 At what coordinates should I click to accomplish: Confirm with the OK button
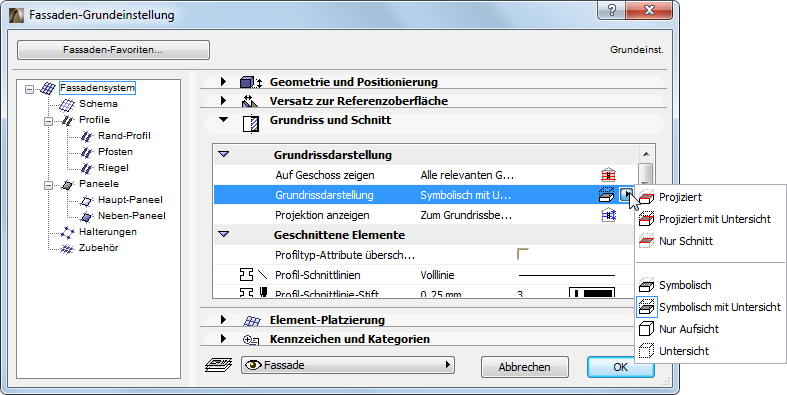click(x=620, y=367)
